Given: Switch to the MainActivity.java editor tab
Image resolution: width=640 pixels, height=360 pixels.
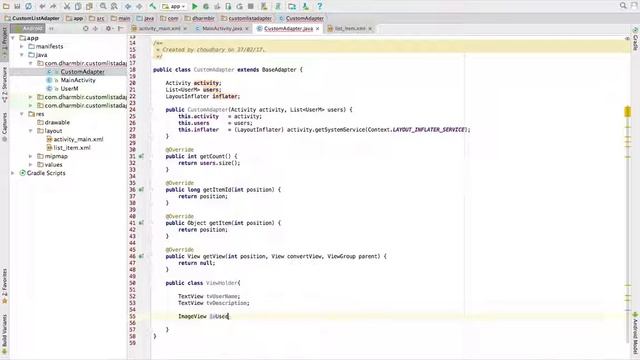Looking at the screenshot, I should click(x=222, y=29).
